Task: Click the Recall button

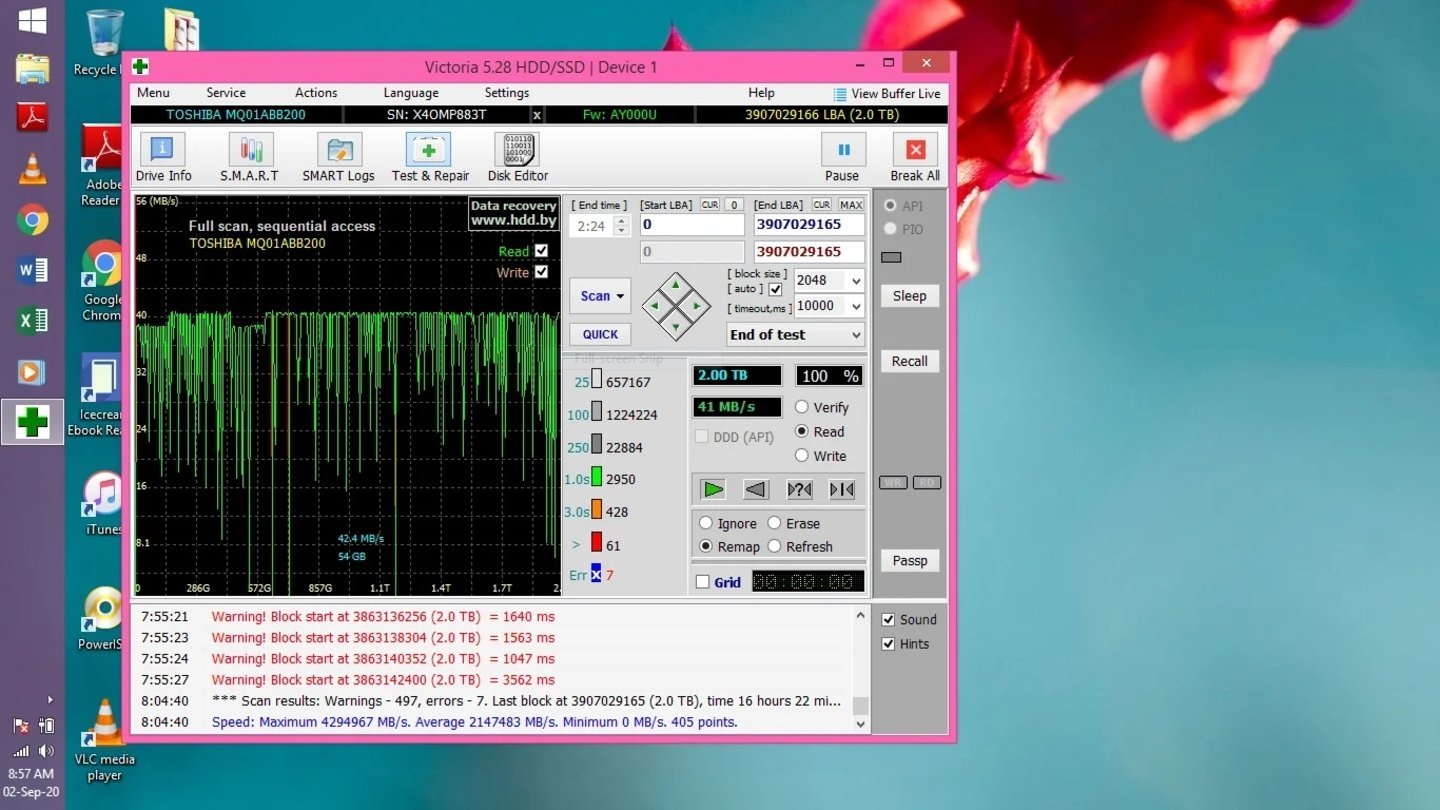Action: (909, 361)
